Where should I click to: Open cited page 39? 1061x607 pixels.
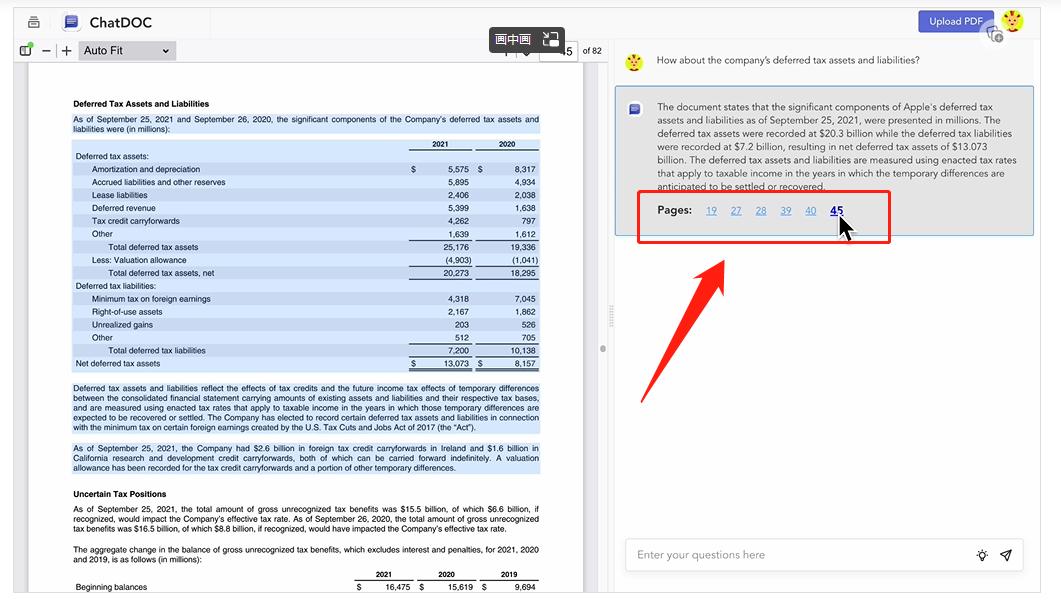786,210
